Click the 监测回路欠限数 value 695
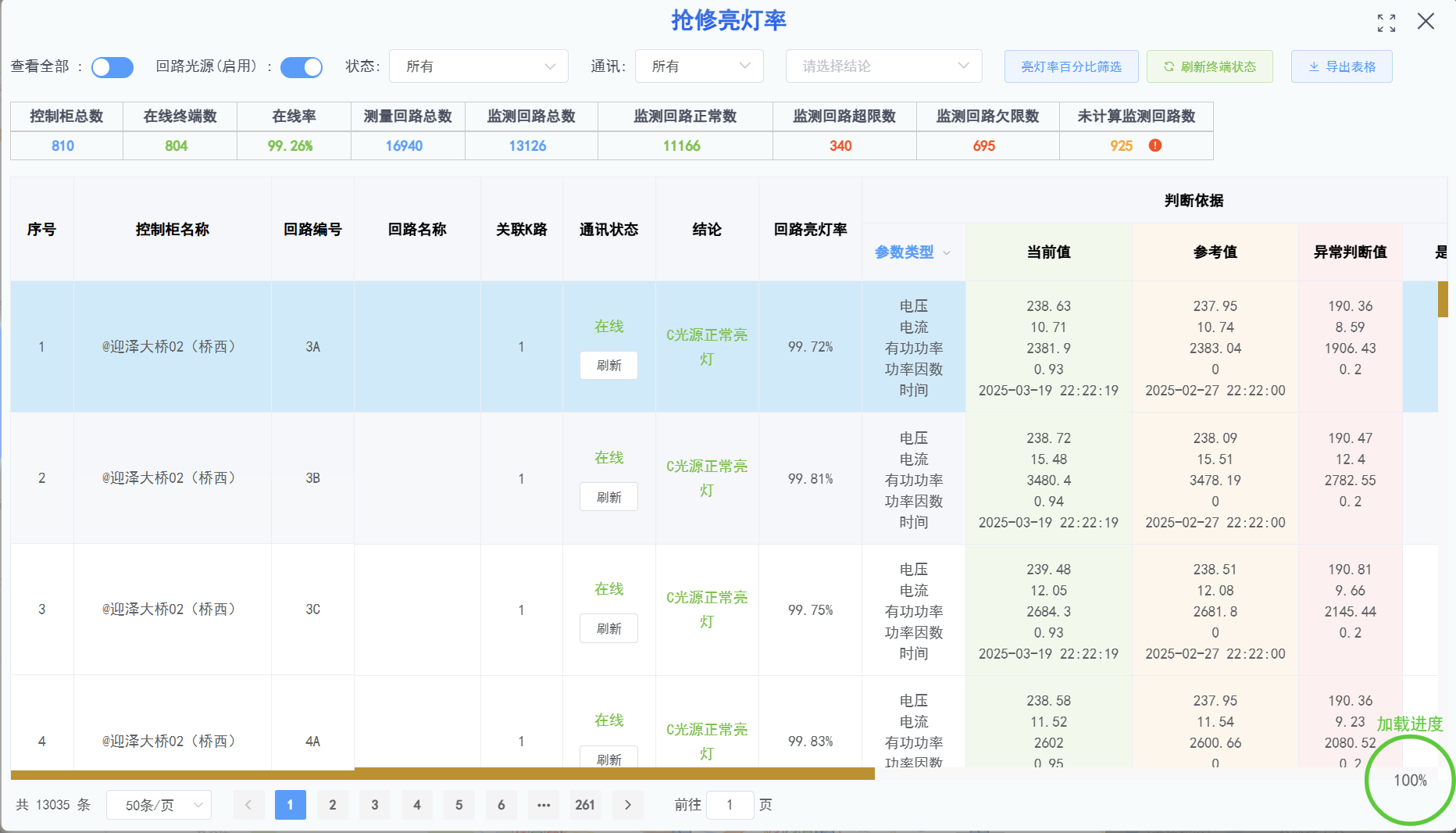 (984, 146)
